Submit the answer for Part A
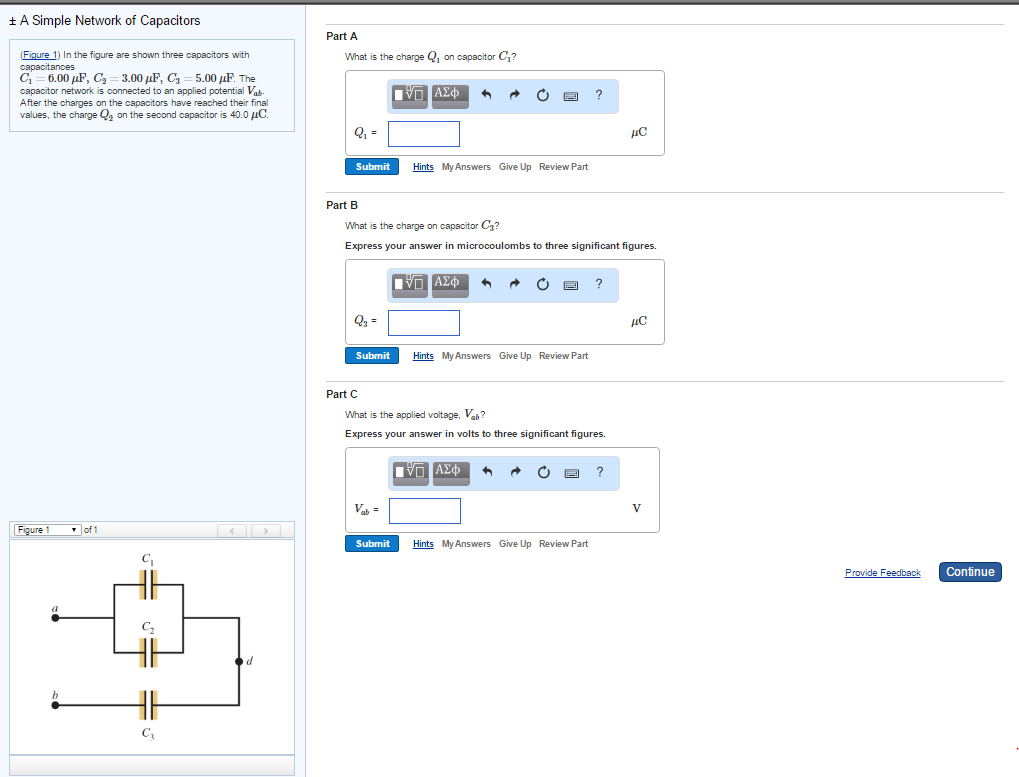The image size is (1019, 777). pos(371,166)
